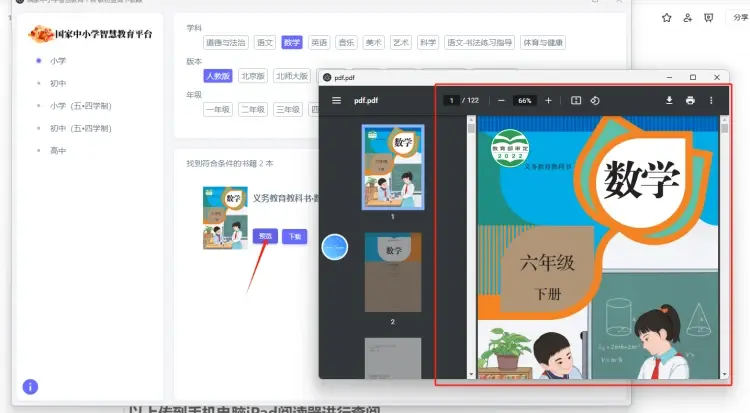Image resolution: width=750 pixels, height=413 pixels.
Task: Select the 人教版 edition
Action: click(218, 76)
